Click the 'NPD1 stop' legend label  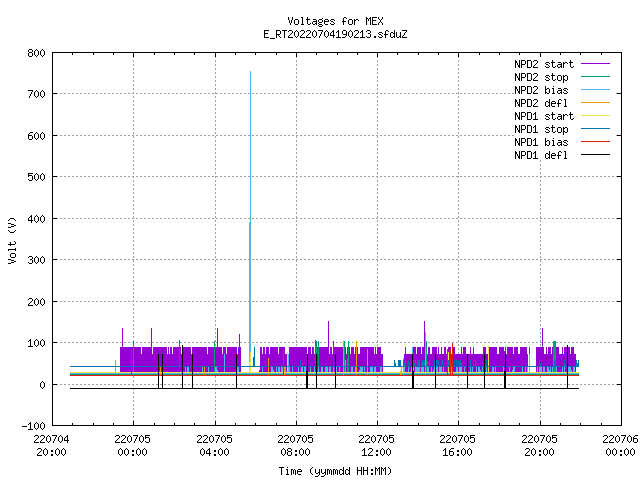click(x=541, y=129)
